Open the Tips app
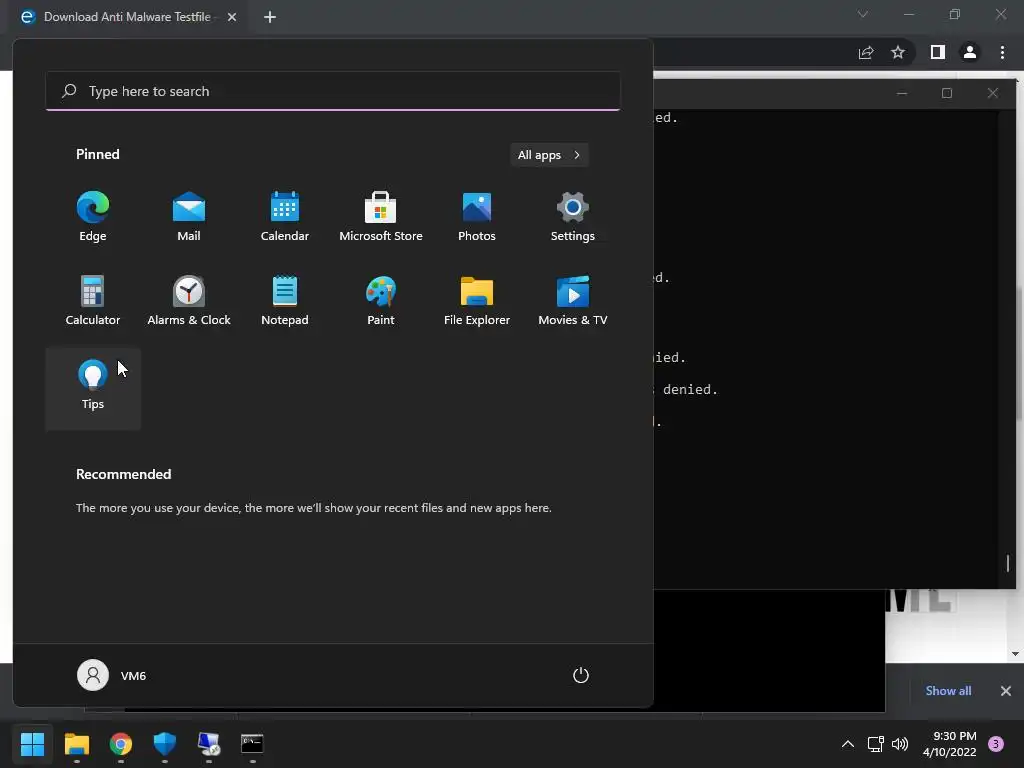Screen dimensions: 1024x768 coord(93,388)
